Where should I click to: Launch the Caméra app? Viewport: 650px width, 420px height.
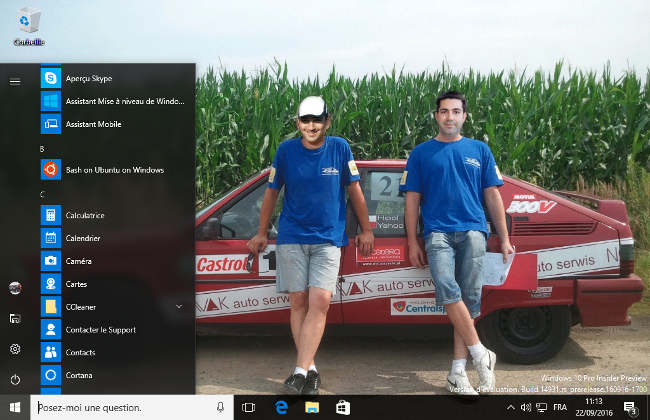point(80,261)
